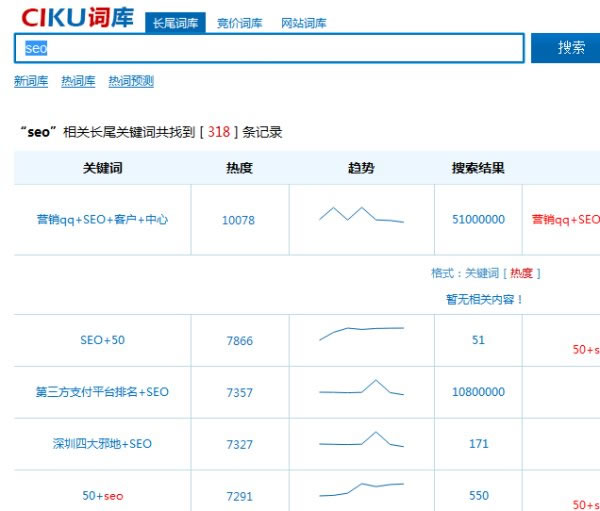
Task: Open keyword SEO+50 in the table
Action: point(102,341)
